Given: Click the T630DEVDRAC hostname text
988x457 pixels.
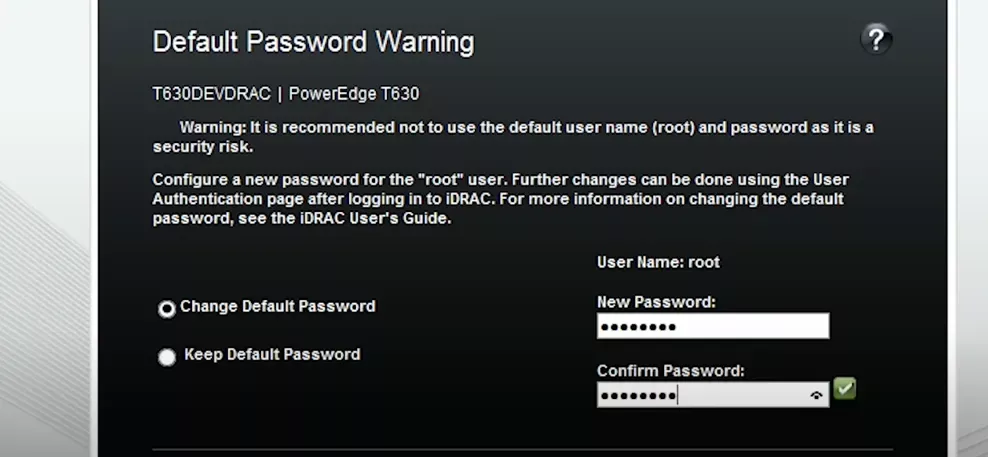Looking at the screenshot, I should click(x=210, y=95).
